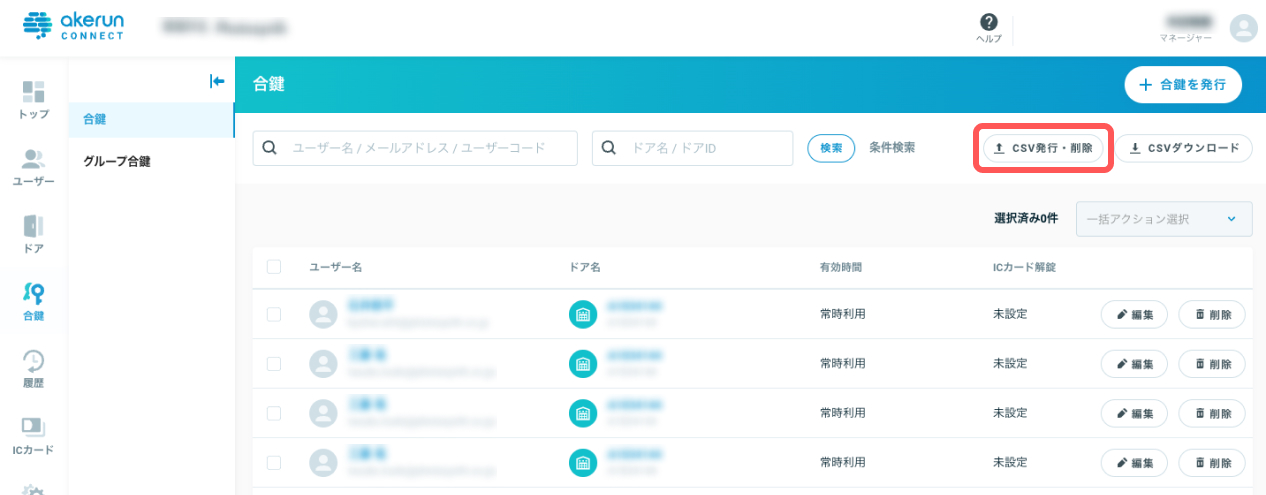Click 削除 in the second row
Viewport: 1266px width, 495px height.
[1212, 363]
